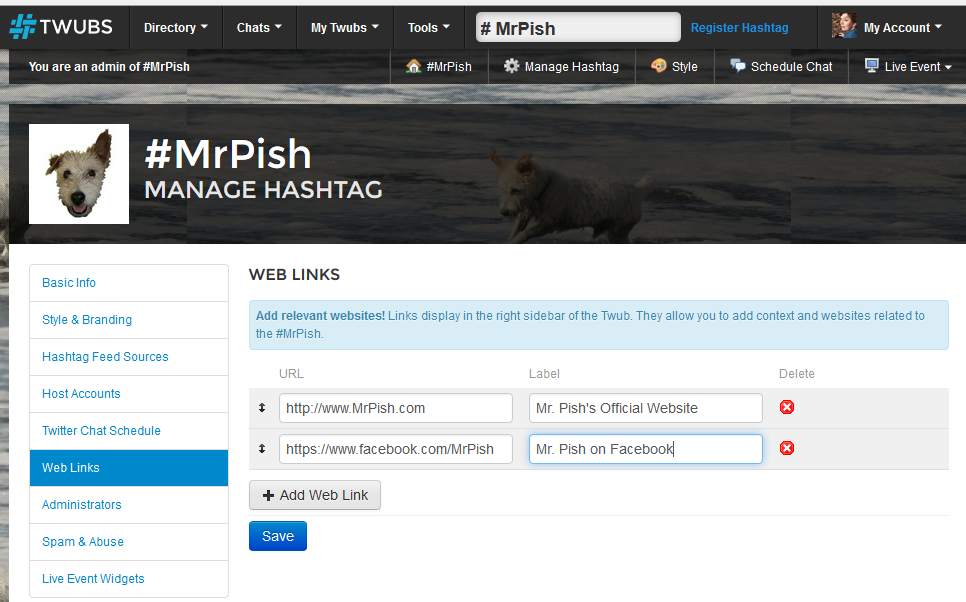Click the Mr. Pish dog profile thumbnail
This screenshot has height=602, width=966.
pyautogui.click(x=79, y=174)
